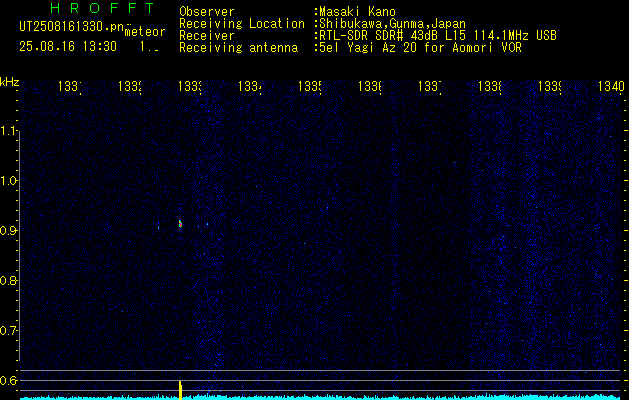Click the bright meteor echo near 0.9 kHz

[181, 224]
